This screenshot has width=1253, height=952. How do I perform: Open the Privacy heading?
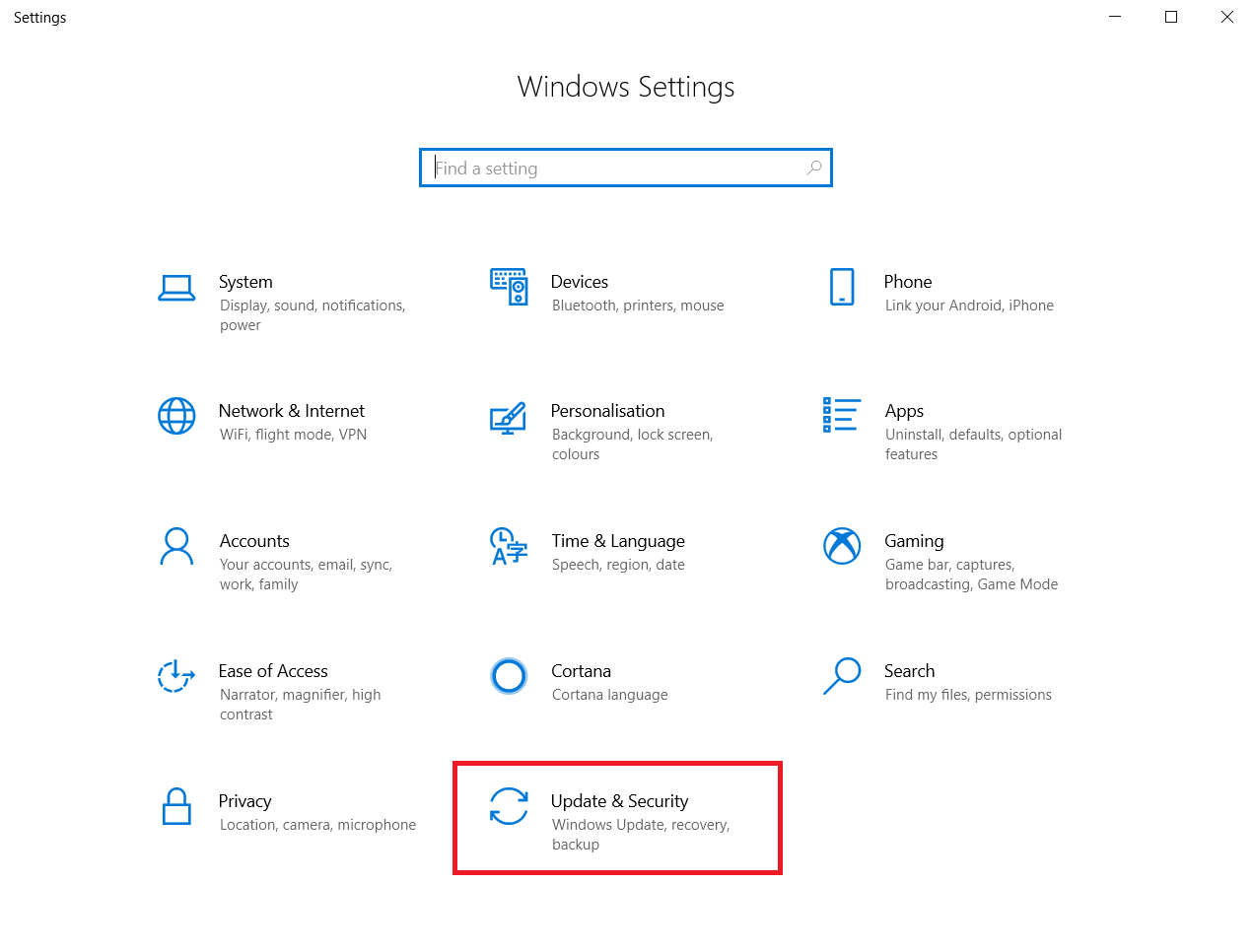(244, 801)
